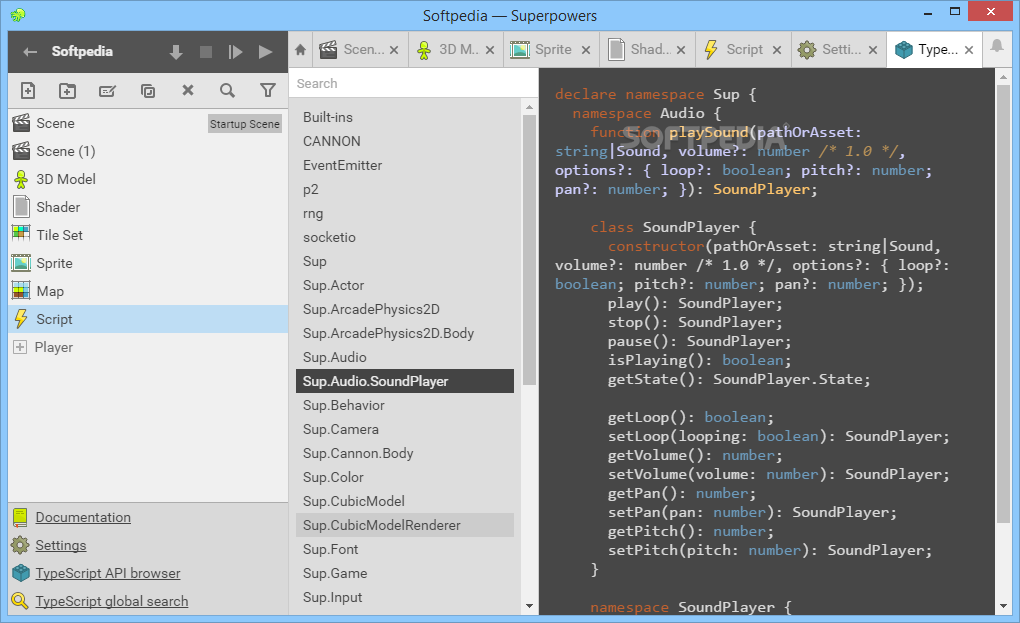
Task: Select Sup.CubicModelRenderer in the list
Action: [405, 525]
